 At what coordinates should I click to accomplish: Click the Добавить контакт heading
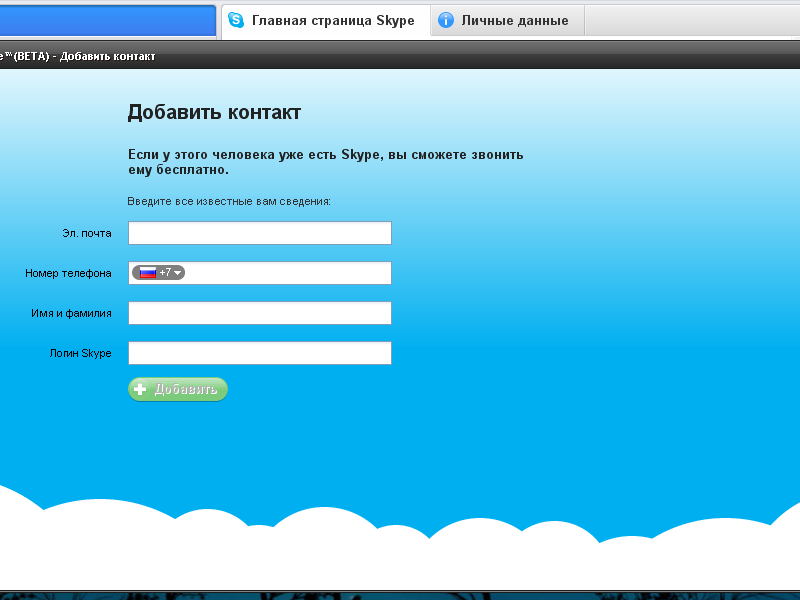(x=214, y=112)
